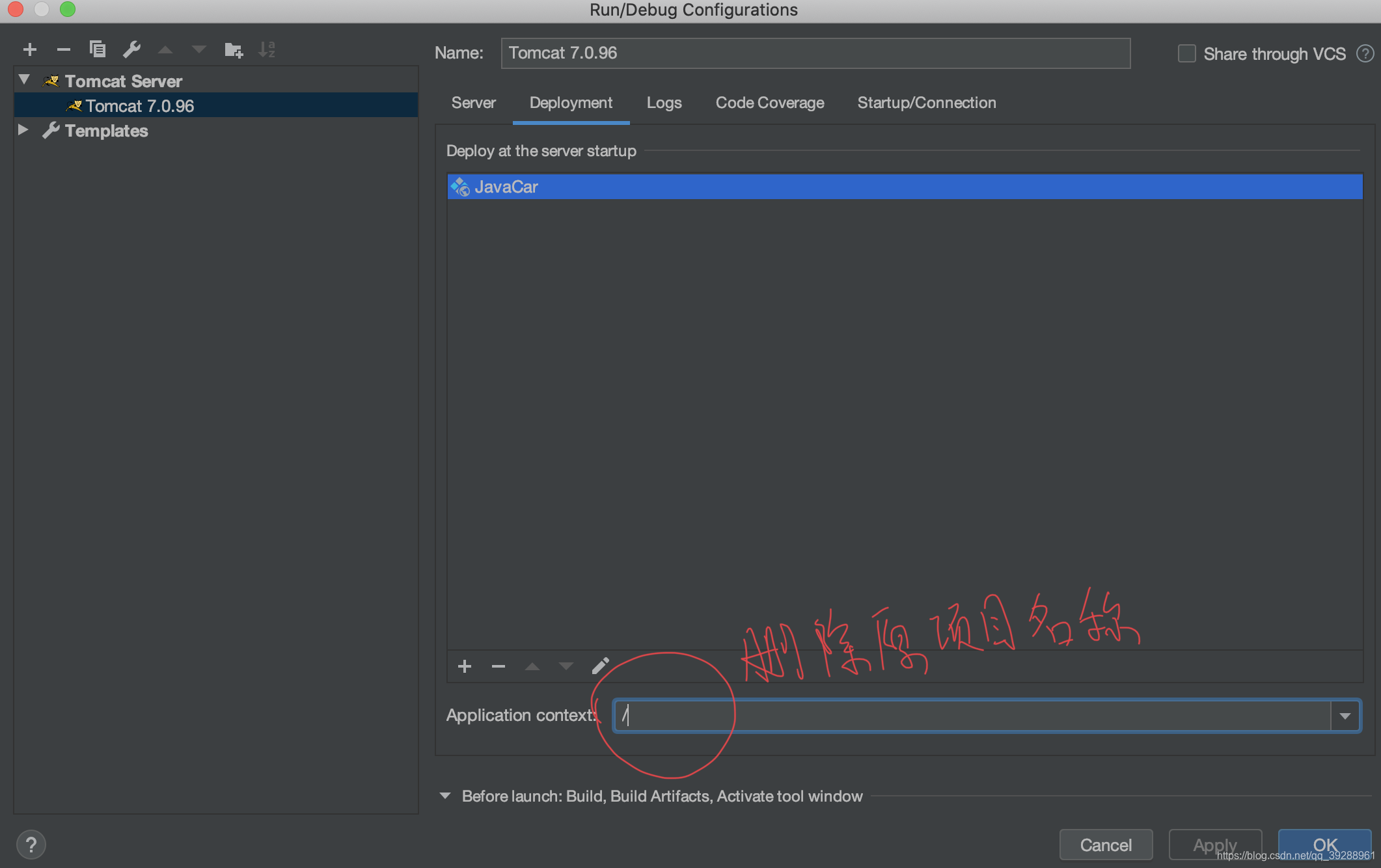
Task: Focus the Name input field
Action: point(815,53)
